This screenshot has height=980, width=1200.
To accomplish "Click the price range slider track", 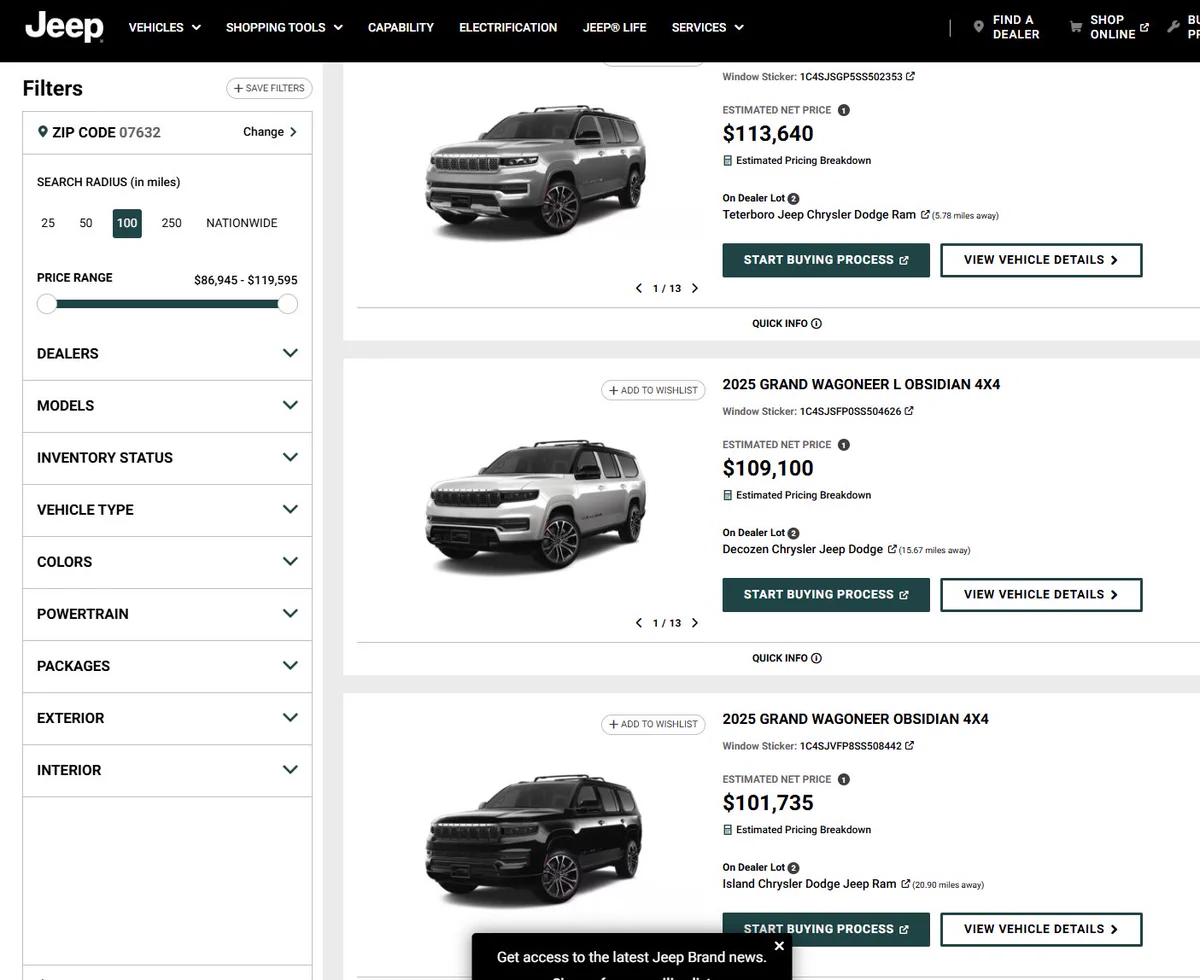I will (x=167, y=304).
